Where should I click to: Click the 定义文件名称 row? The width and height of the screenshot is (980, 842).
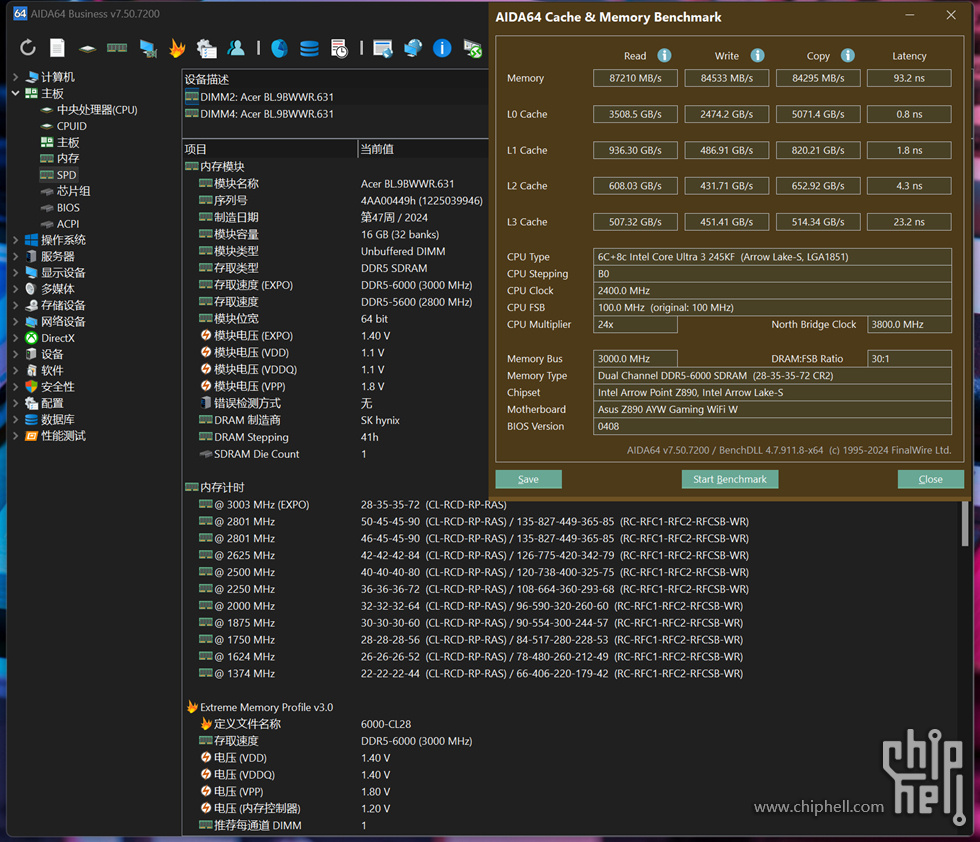pyautogui.click(x=306, y=724)
